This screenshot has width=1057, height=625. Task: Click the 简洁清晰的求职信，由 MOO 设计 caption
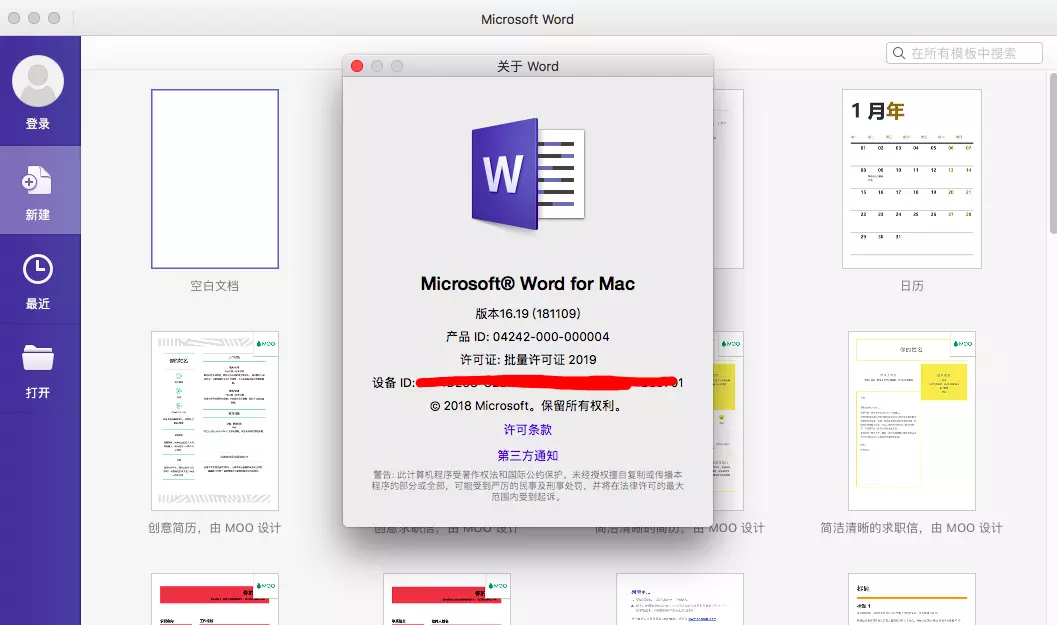(x=911, y=528)
